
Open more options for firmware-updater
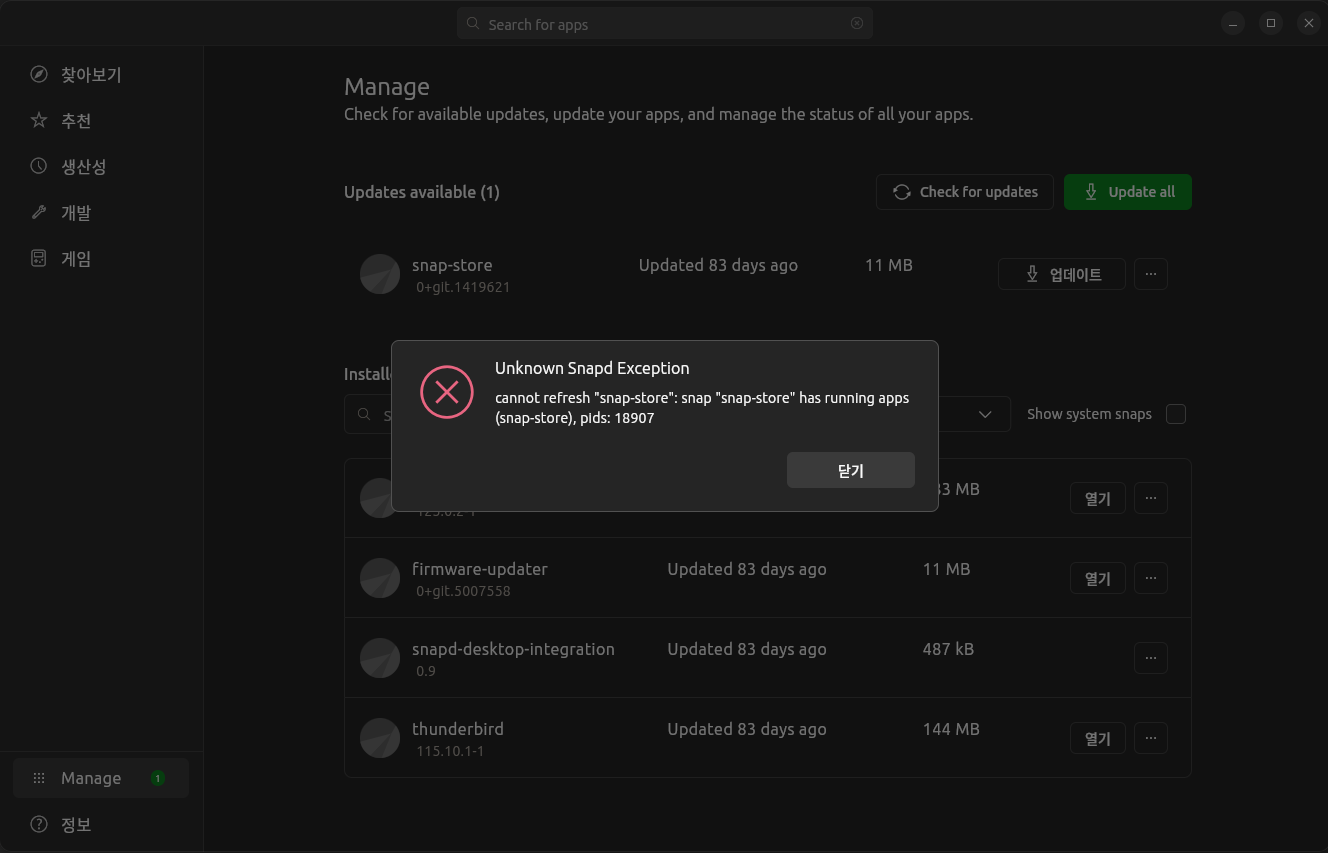[1151, 578]
